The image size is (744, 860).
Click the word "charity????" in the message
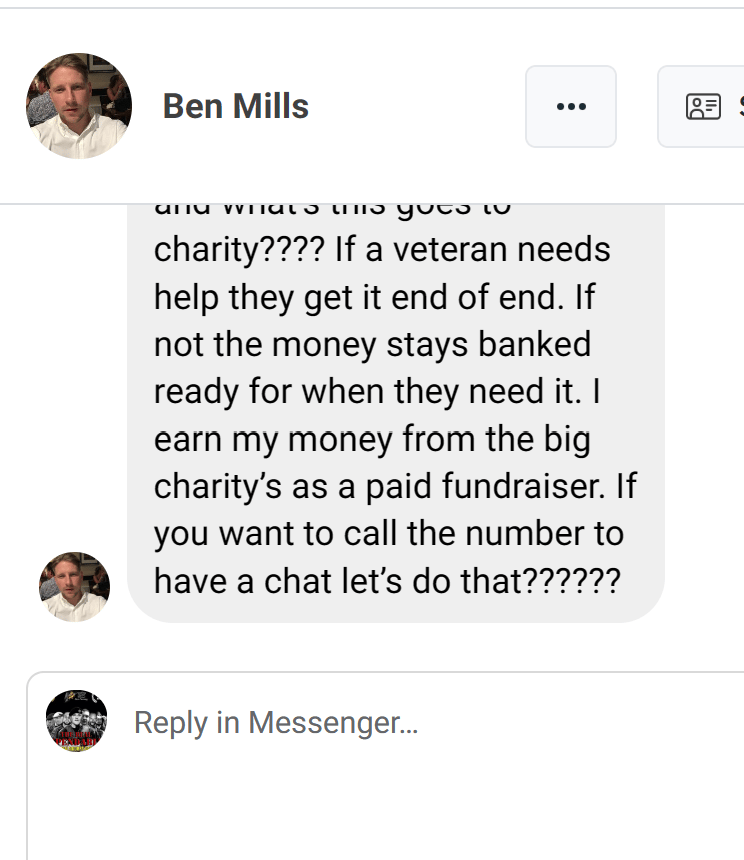(x=239, y=250)
